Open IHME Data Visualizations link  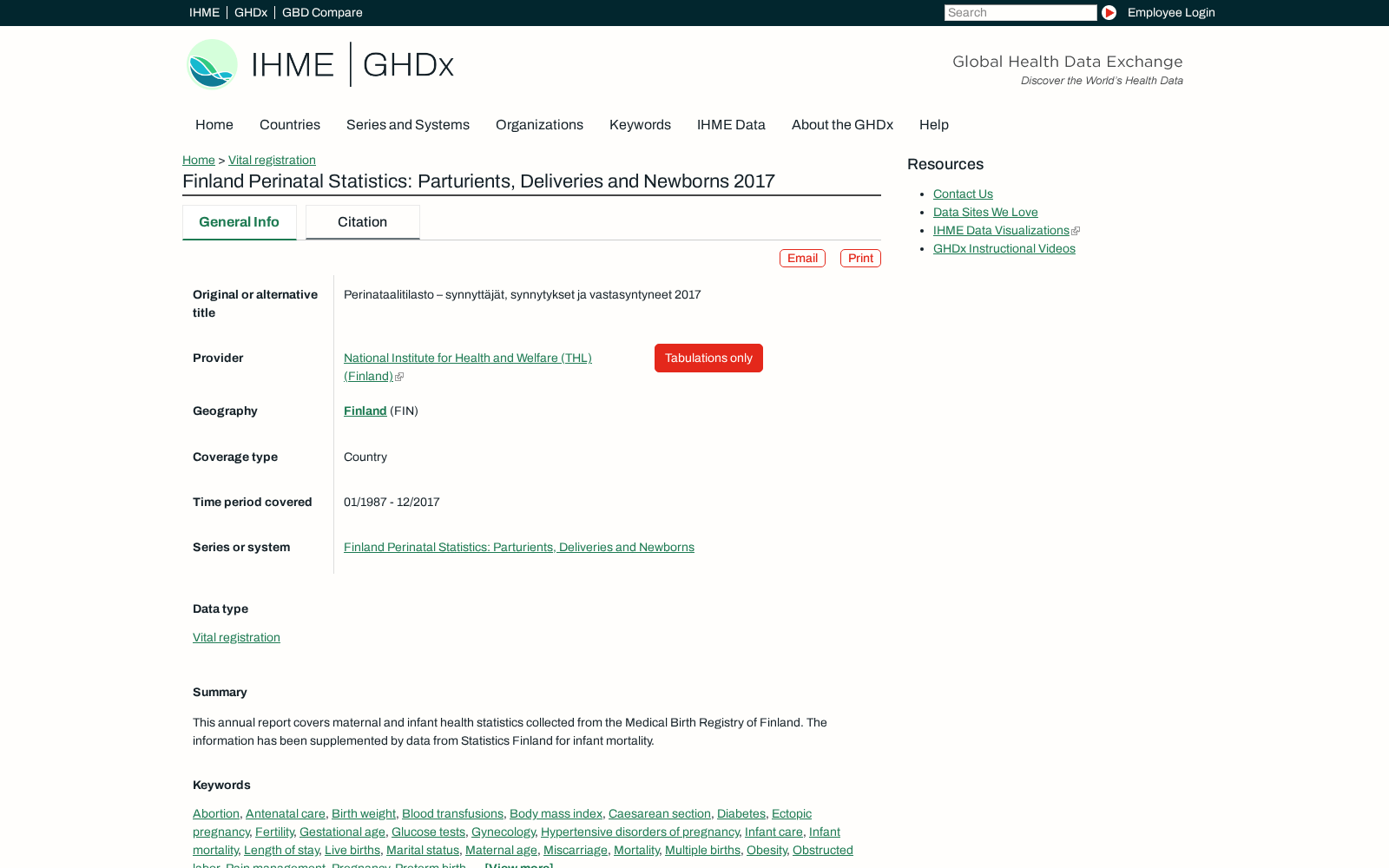click(x=1001, y=231)
